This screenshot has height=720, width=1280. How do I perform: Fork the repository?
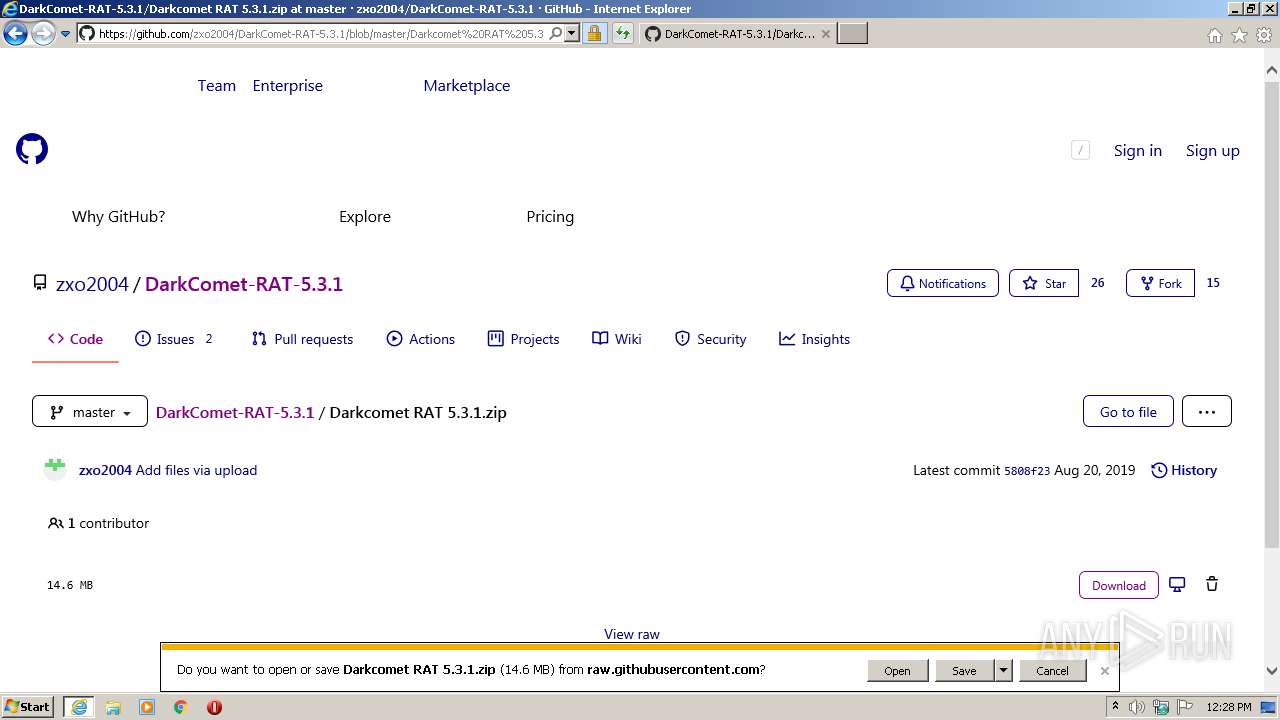point(1160,283)
